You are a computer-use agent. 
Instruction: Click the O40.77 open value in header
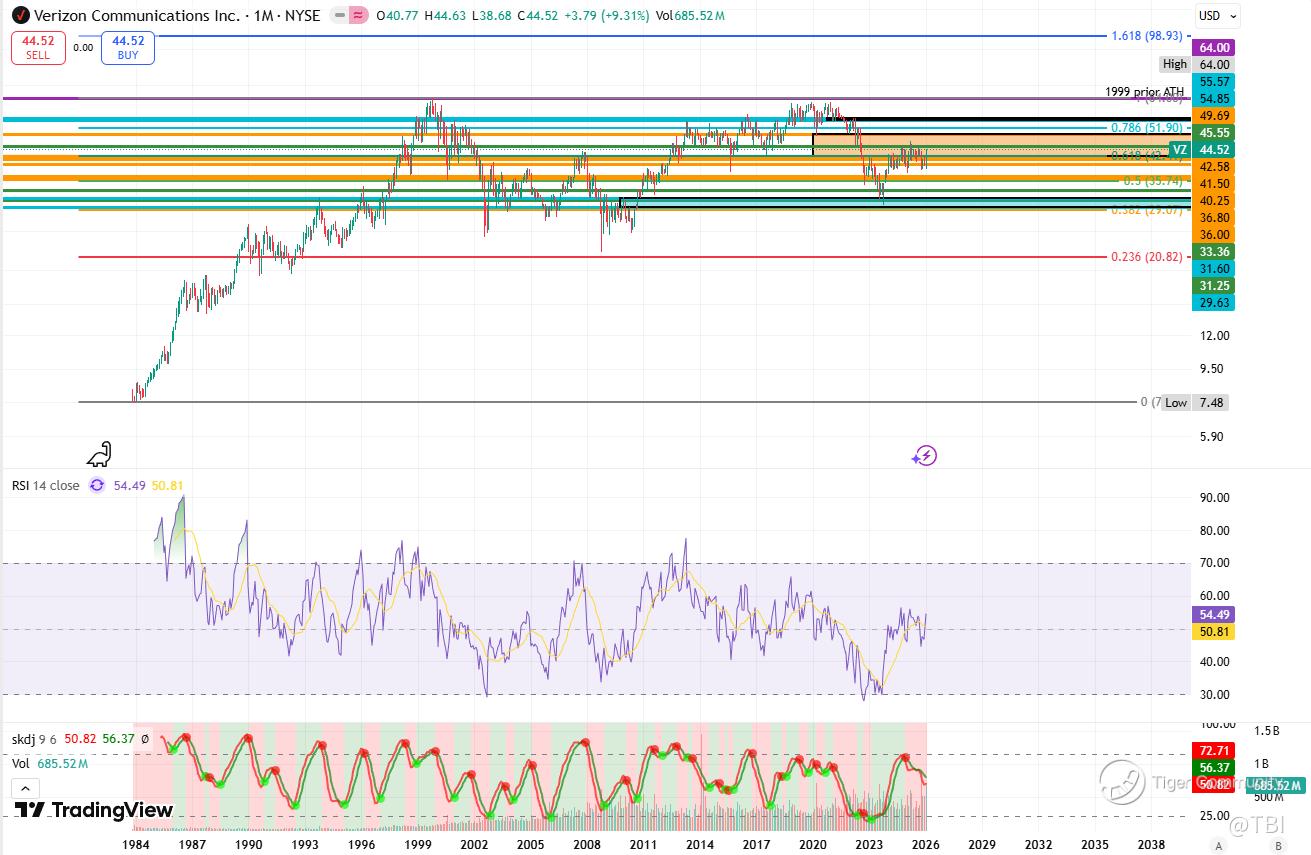pyautogui.click(x=398, y=16)
